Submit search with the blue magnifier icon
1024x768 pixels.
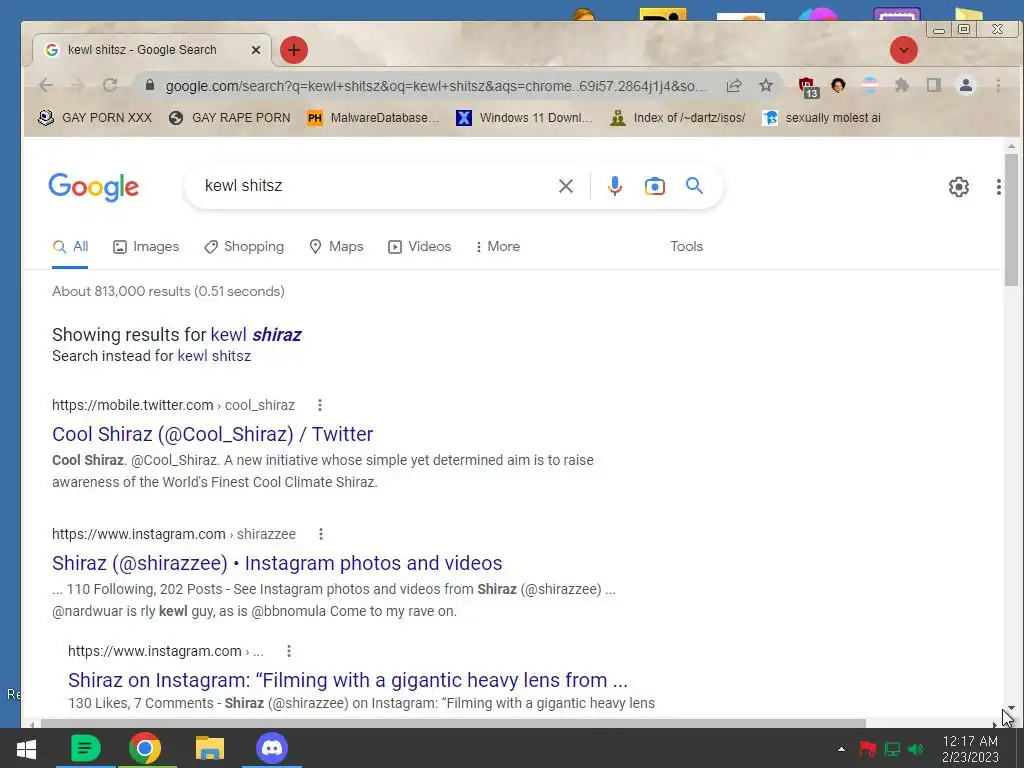pos(694,186)
